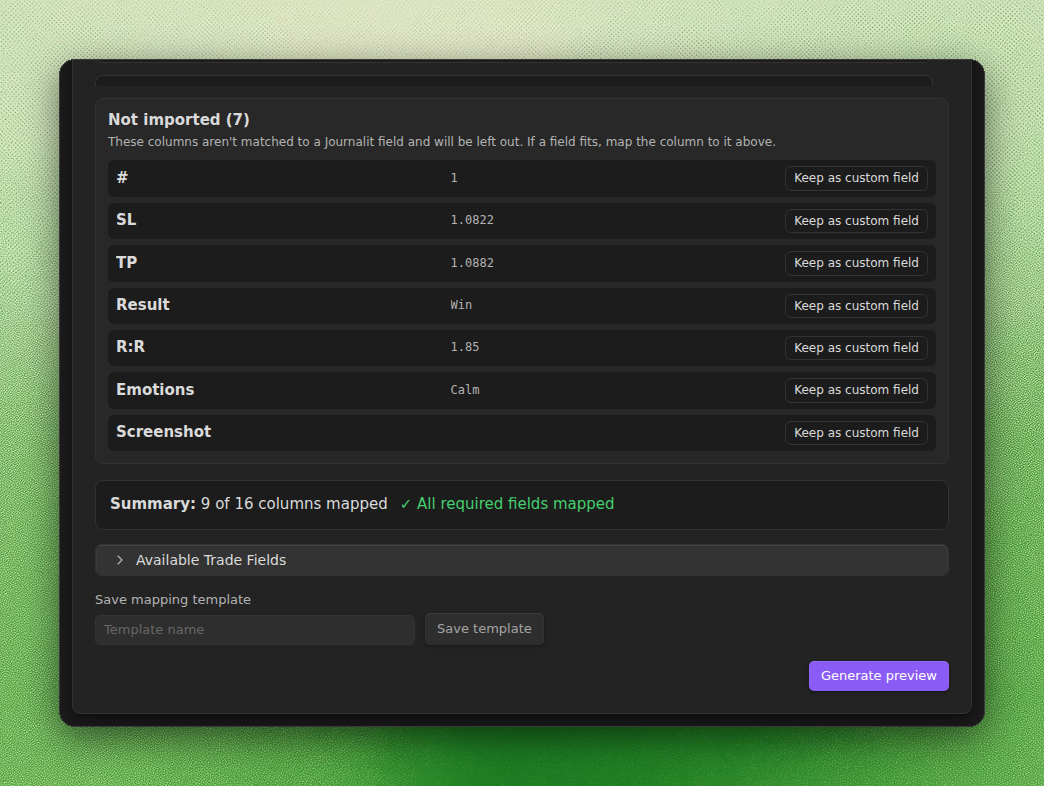1044x786 pixels.
Task: Keep the R:R column as custom field
Action: tap(856, 347)
